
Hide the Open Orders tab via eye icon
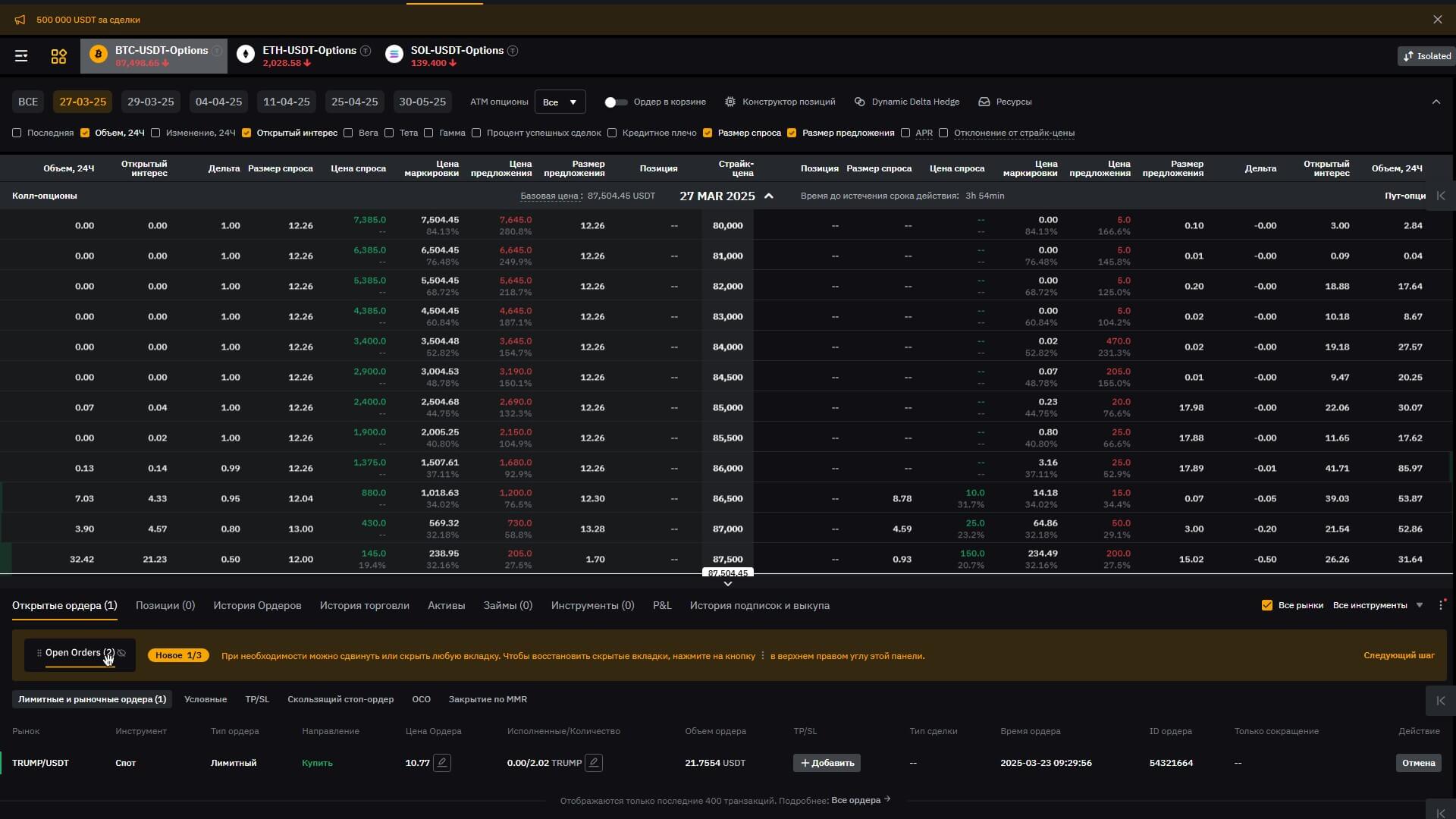pyautogui.click(x=122, y=653)
